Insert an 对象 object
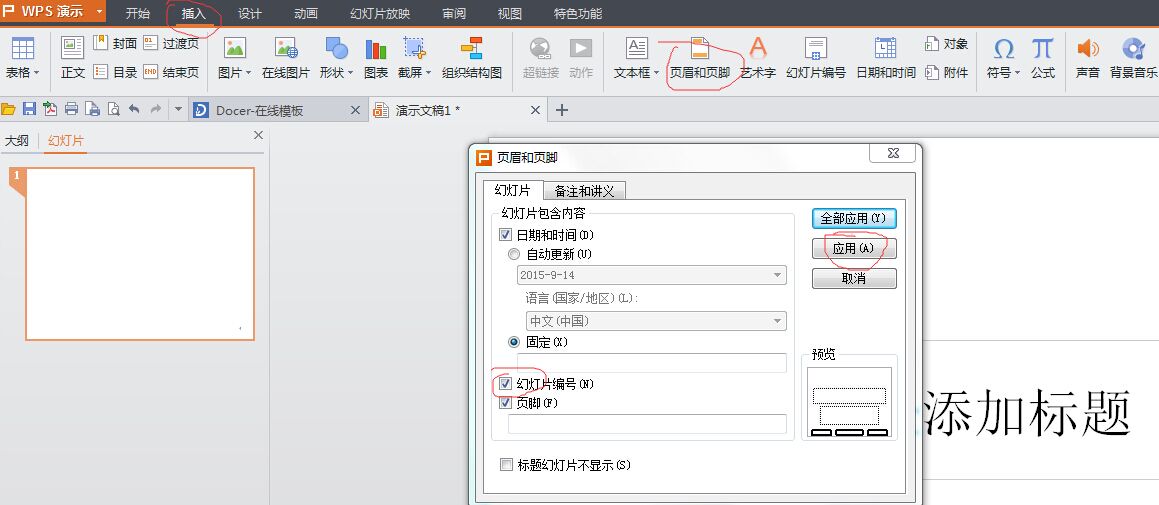The width and height of the screenshot is (1159, 505). pyautogui.click(x=946, y=44)
